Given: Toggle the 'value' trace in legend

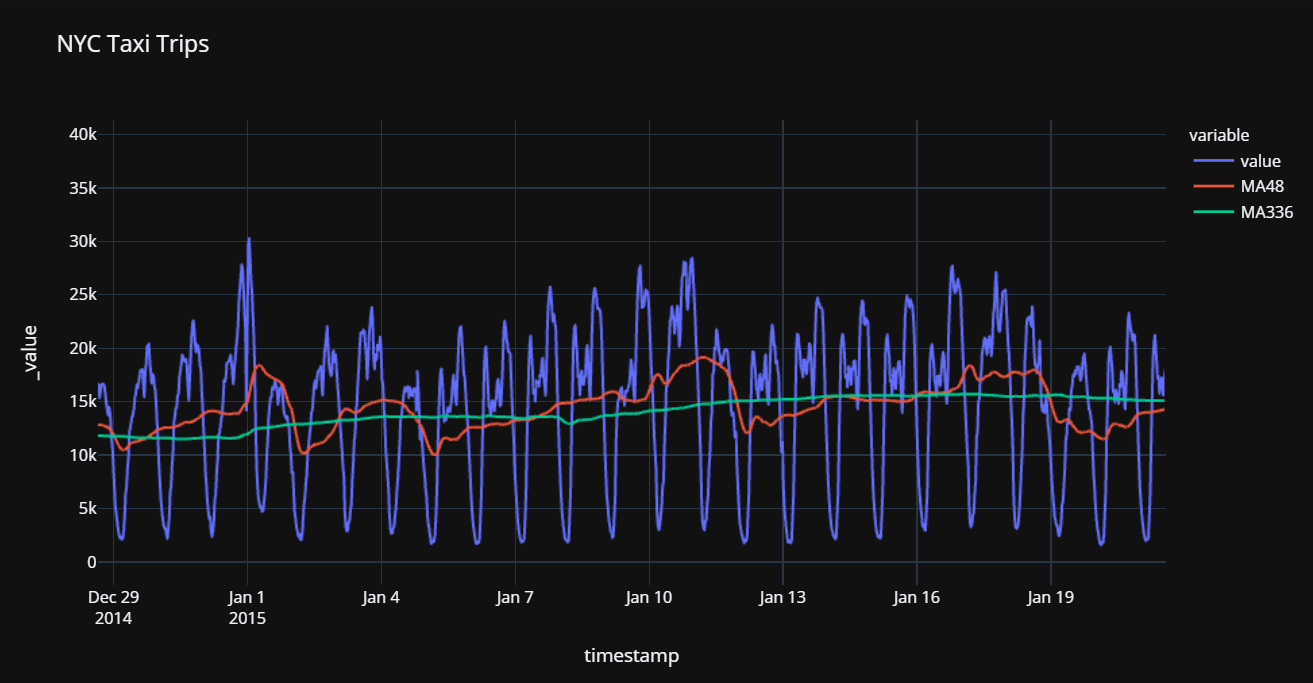Looking at the screenshot, I should point(1238,161).
